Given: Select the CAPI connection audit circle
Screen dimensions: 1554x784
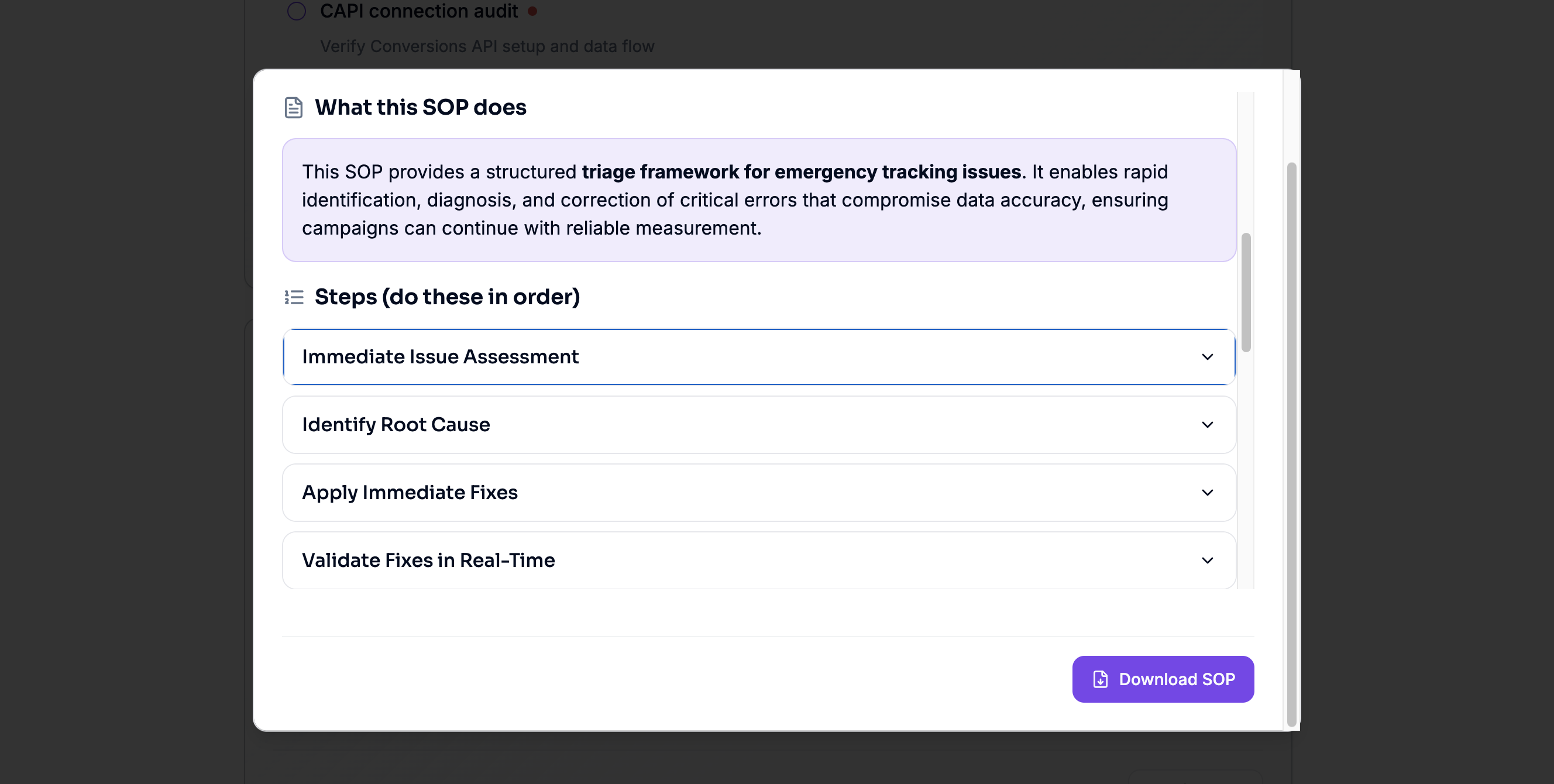Looking at the screenshot, I should (296, 11).
